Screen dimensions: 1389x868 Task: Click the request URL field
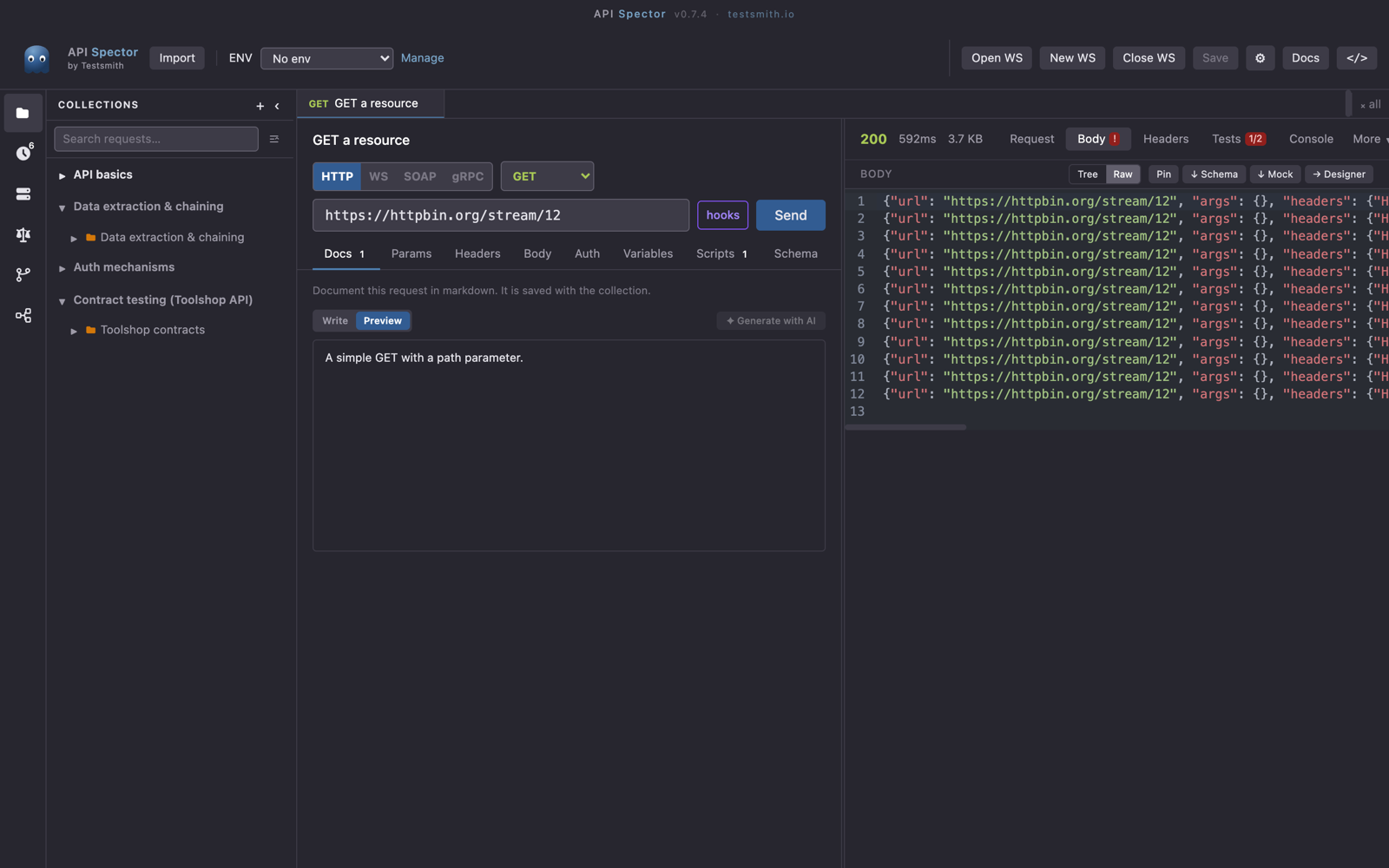click(501, 215)
